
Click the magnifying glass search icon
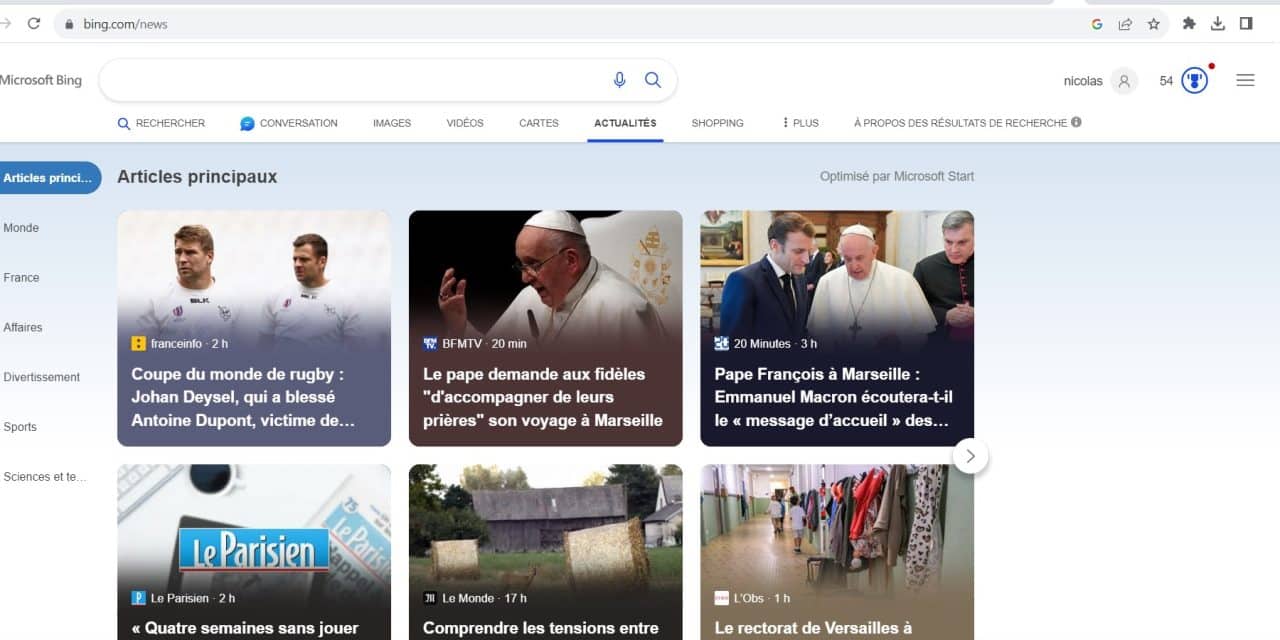point(653,80)
